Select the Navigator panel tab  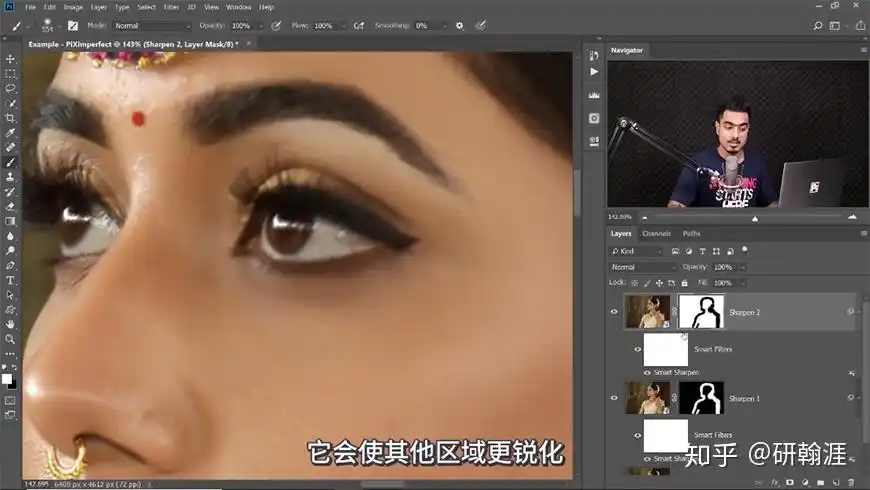pyautogui.click(x=627, y=50)
